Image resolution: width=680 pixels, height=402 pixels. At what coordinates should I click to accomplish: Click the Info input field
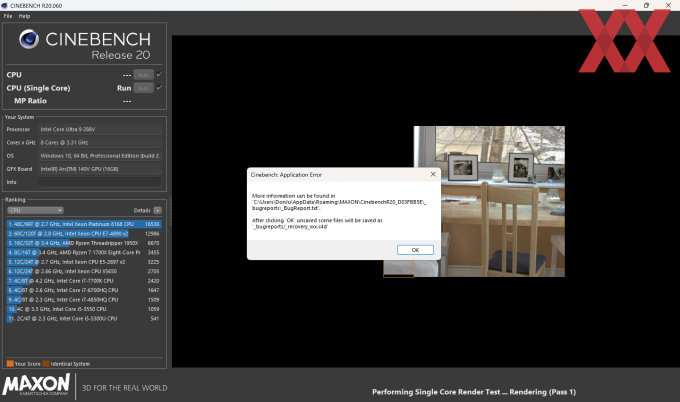(x=100, y=182)
